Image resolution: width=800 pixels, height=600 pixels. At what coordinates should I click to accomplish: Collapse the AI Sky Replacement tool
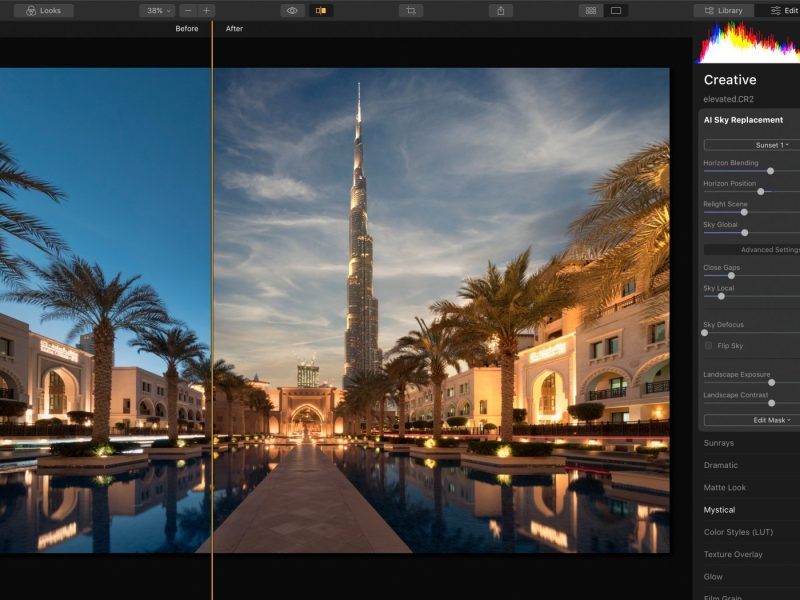(743, 120)
